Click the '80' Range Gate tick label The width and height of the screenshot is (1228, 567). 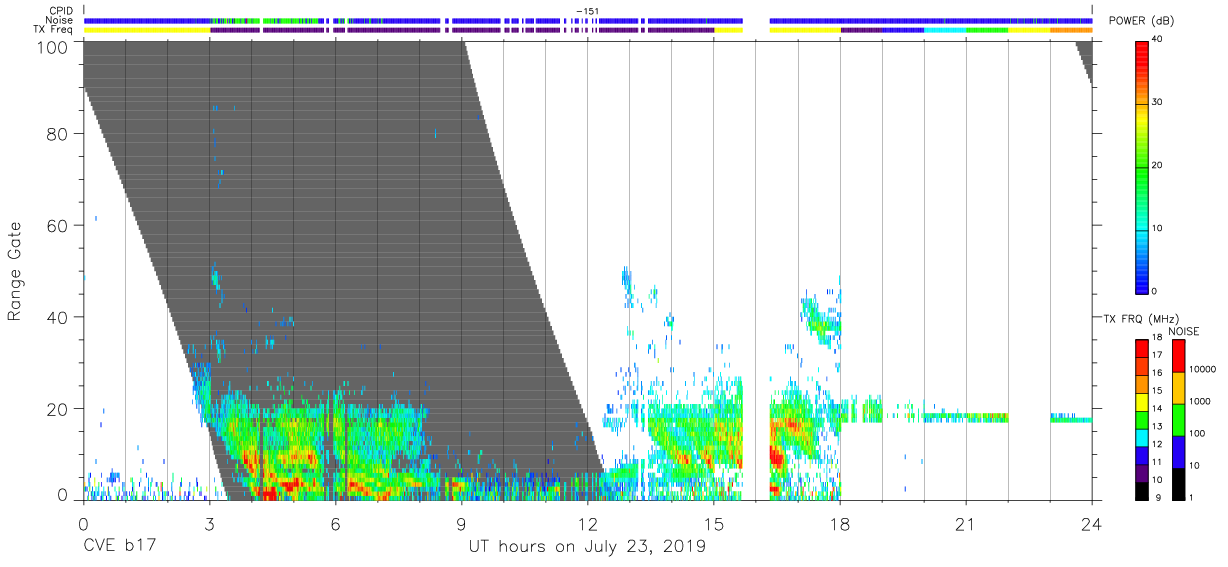pyautogui.click(x=58, y=133)
